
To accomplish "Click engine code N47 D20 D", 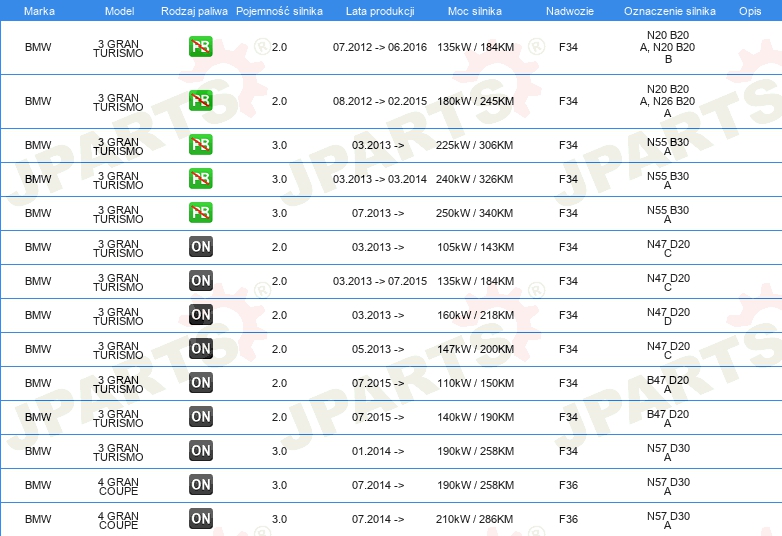I will [668, 316].
